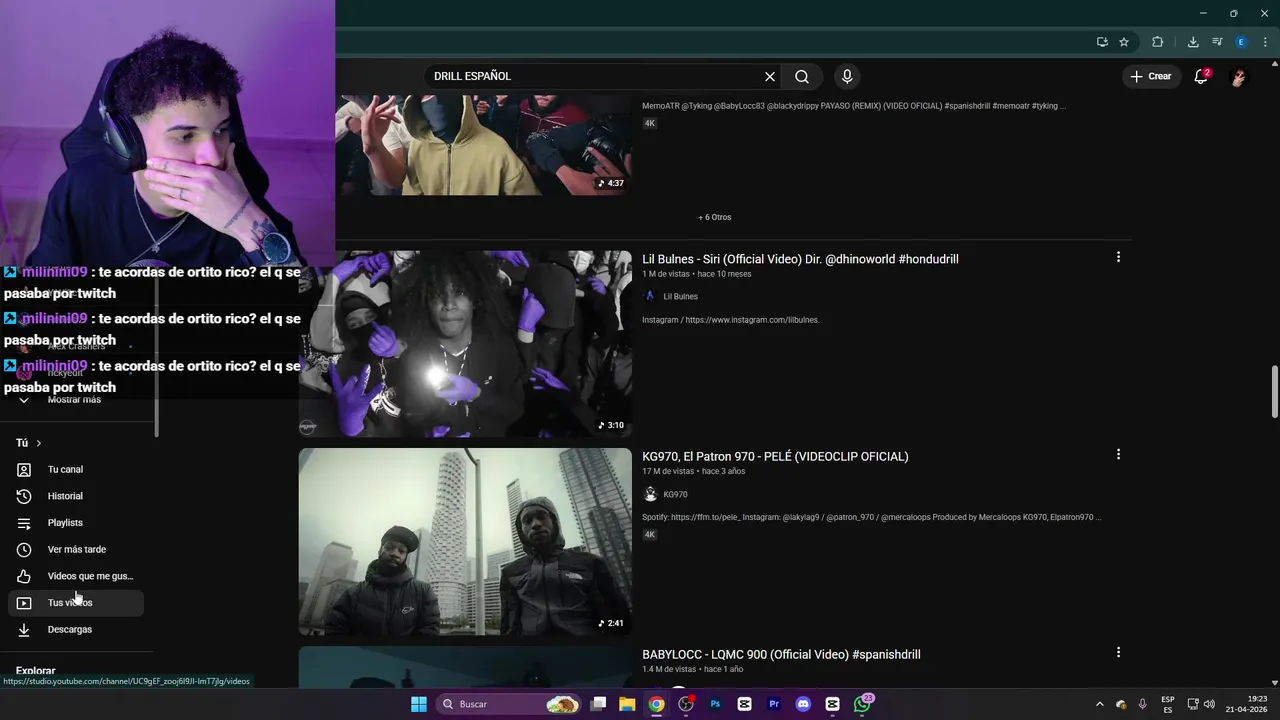Open the Explorar section heading
Image resolution: width=1280 pixels, height=720 pixels.
(35, 671)
